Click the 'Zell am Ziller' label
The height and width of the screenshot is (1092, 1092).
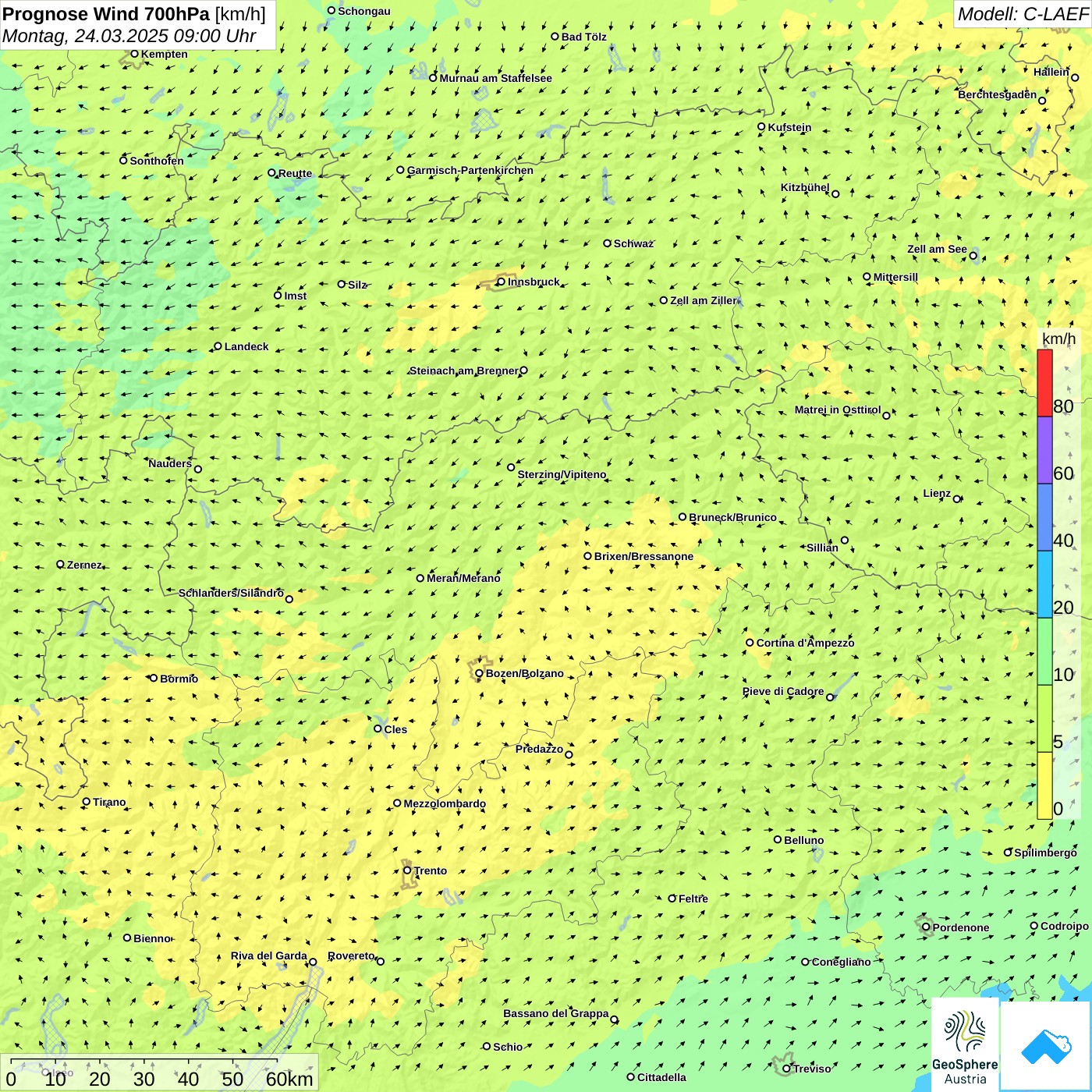pos(704,300)
